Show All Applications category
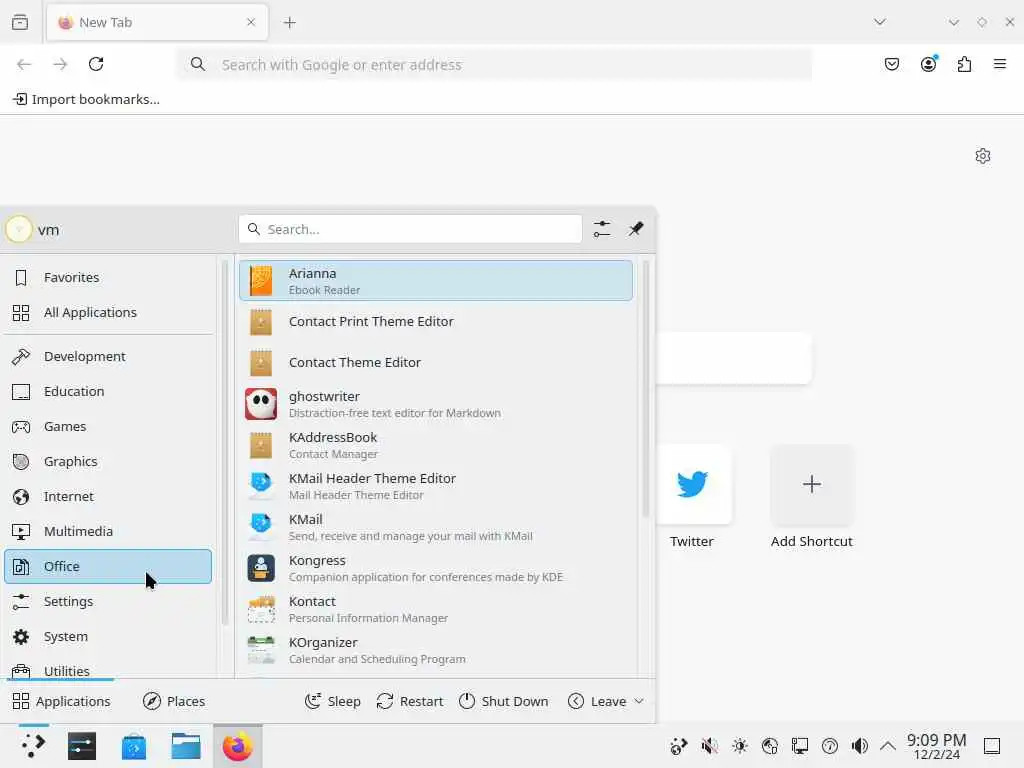The height and width of the screenshot is (768, 1024). pos(108,312)
